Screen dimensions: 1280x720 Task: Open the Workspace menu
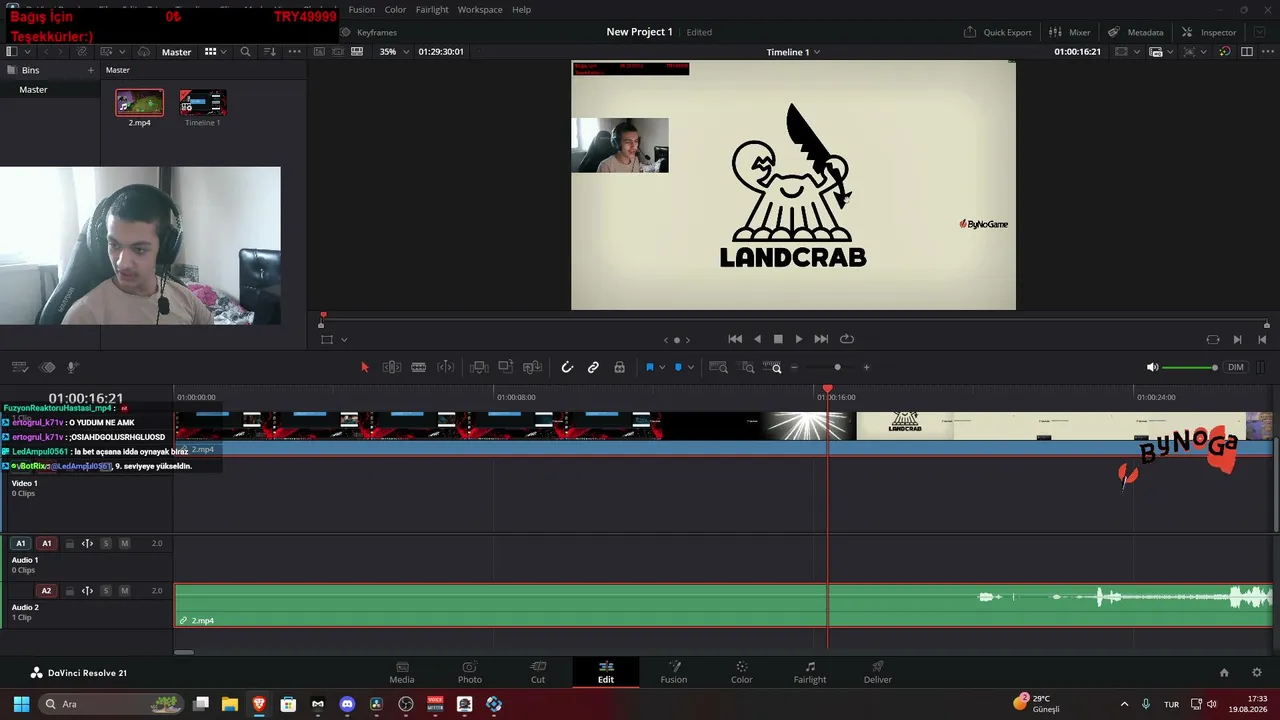pos(480,9)
